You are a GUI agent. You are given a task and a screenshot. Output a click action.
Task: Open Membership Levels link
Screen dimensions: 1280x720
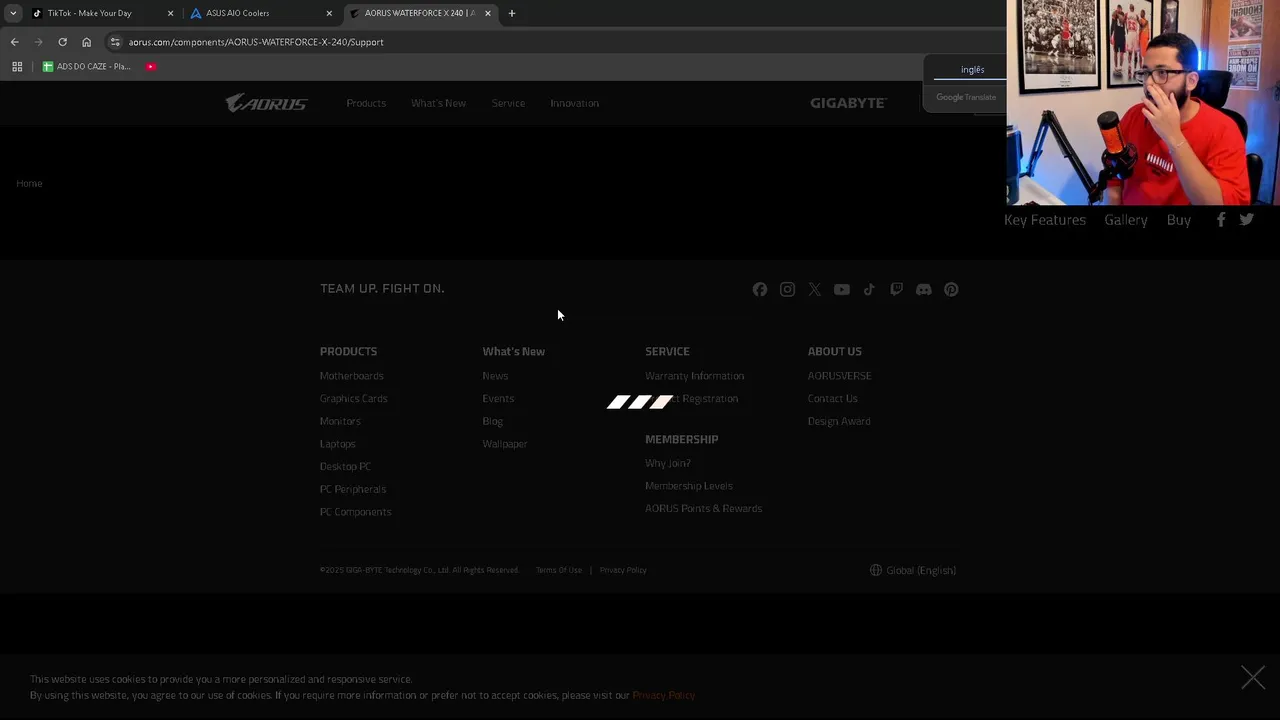coord(689,486)
